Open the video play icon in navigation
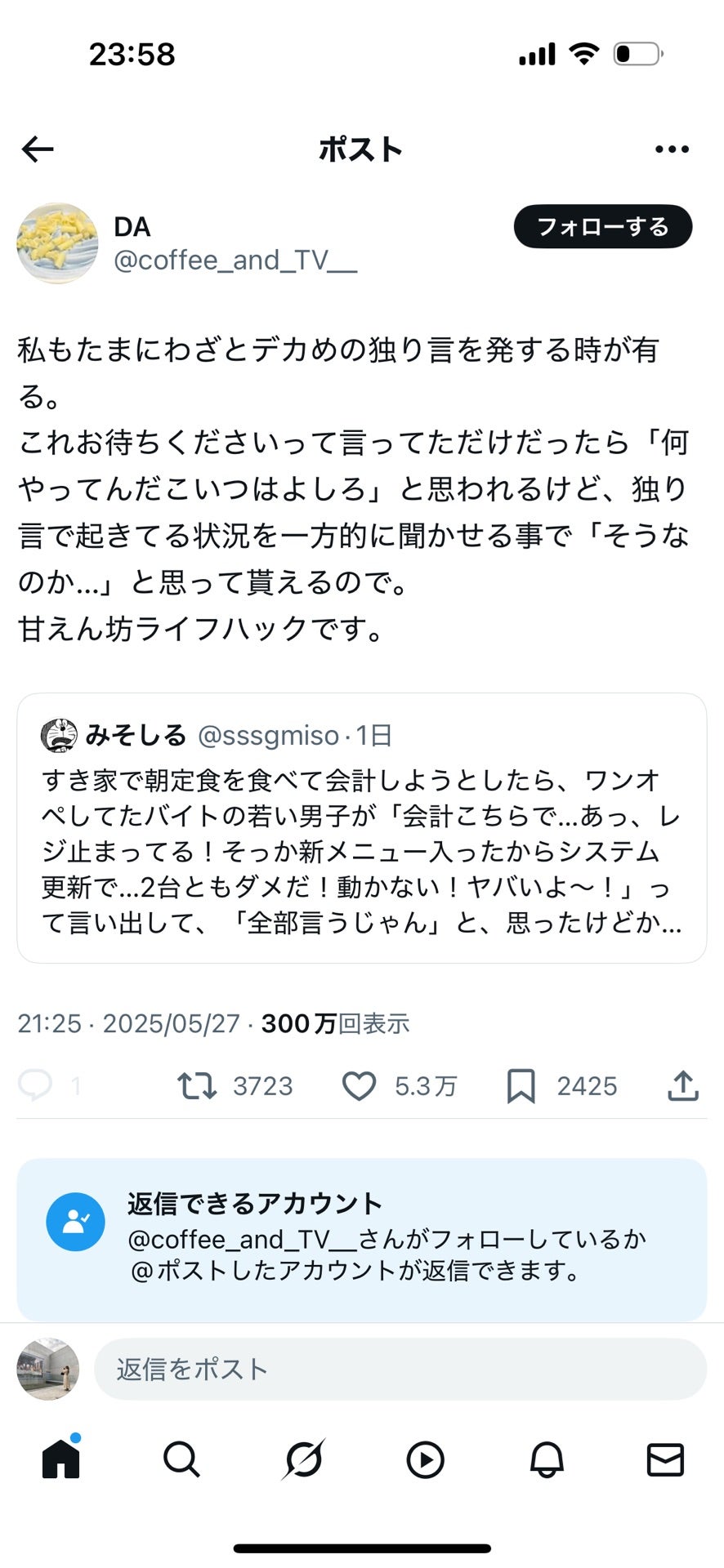Viewport: 724px width, 1568px height. click(x=426, y=1459)
